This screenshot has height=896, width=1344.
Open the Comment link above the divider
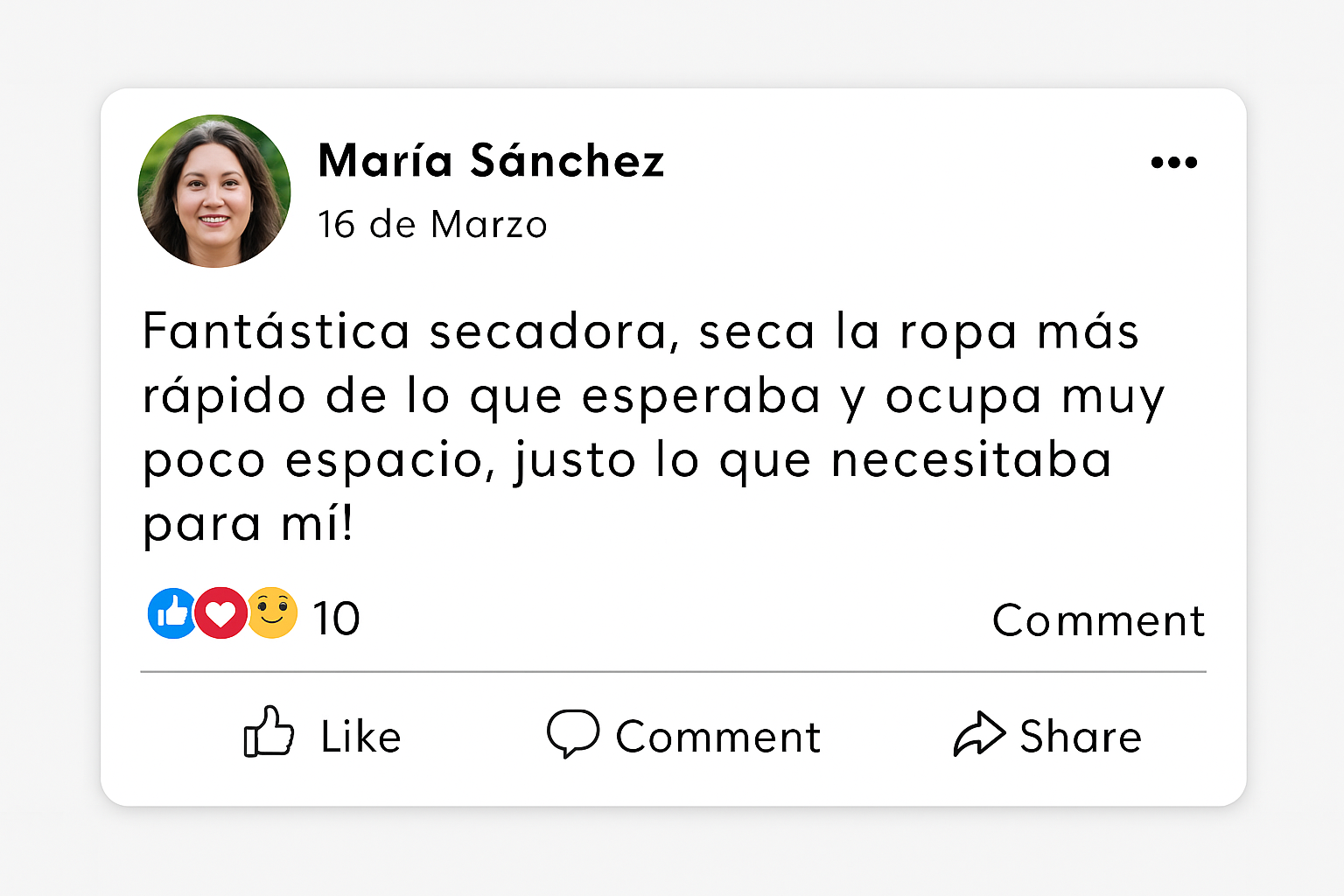point(1098,621)
